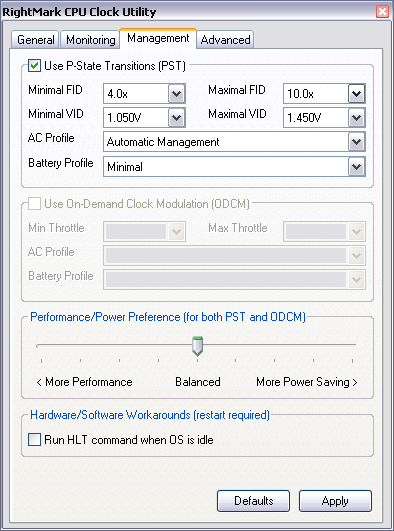
Task: Toggle Use On-Demand Clock Modulation checkbox
Action: click(34, 204)
